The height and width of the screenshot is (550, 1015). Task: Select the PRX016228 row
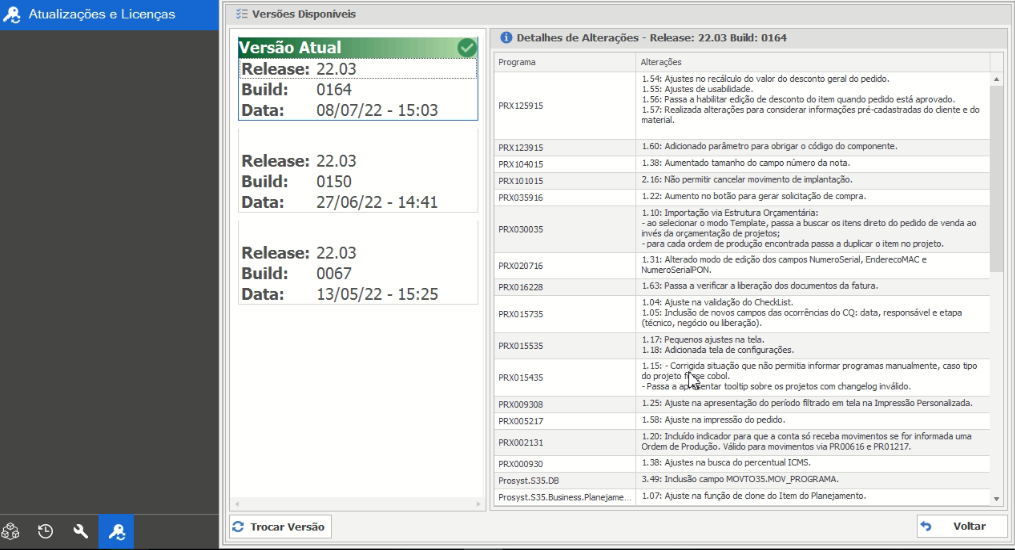click(742, 287)
